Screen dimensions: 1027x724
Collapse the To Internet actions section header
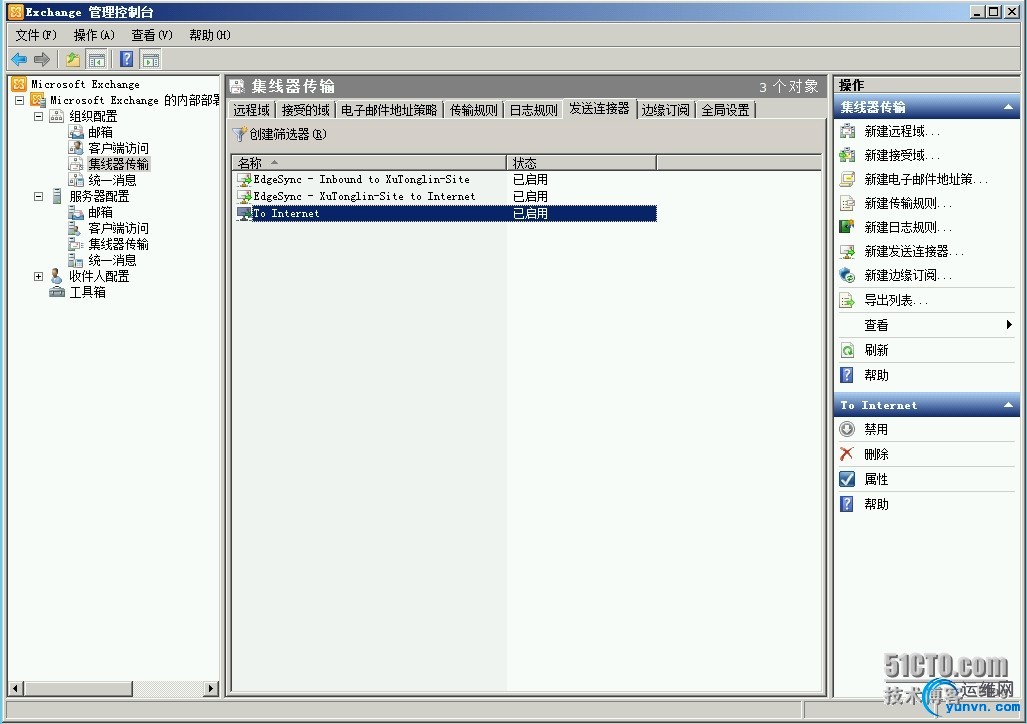coord(1008,405)
